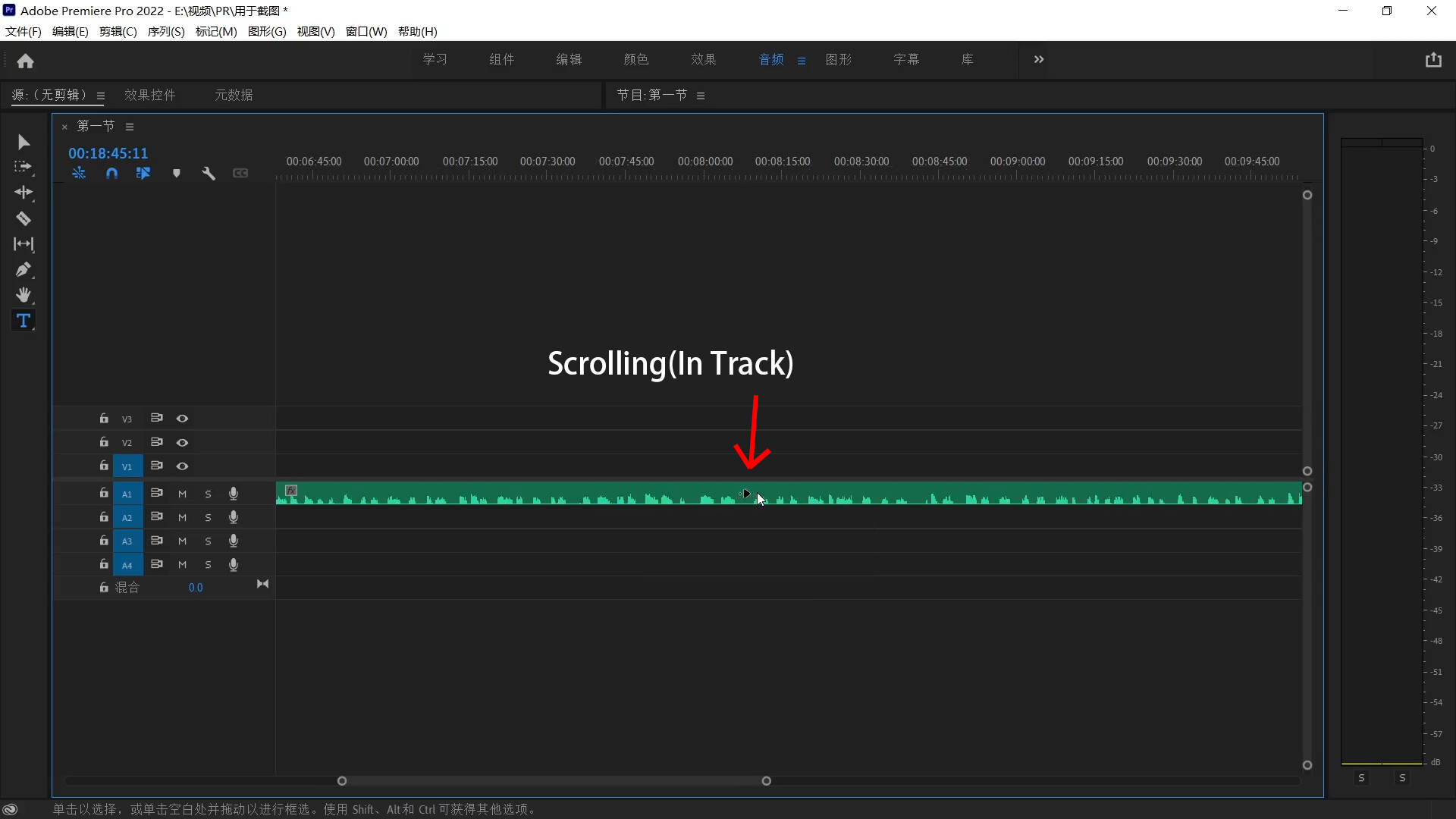Open Source panel hamburger menu

point(100,96)
